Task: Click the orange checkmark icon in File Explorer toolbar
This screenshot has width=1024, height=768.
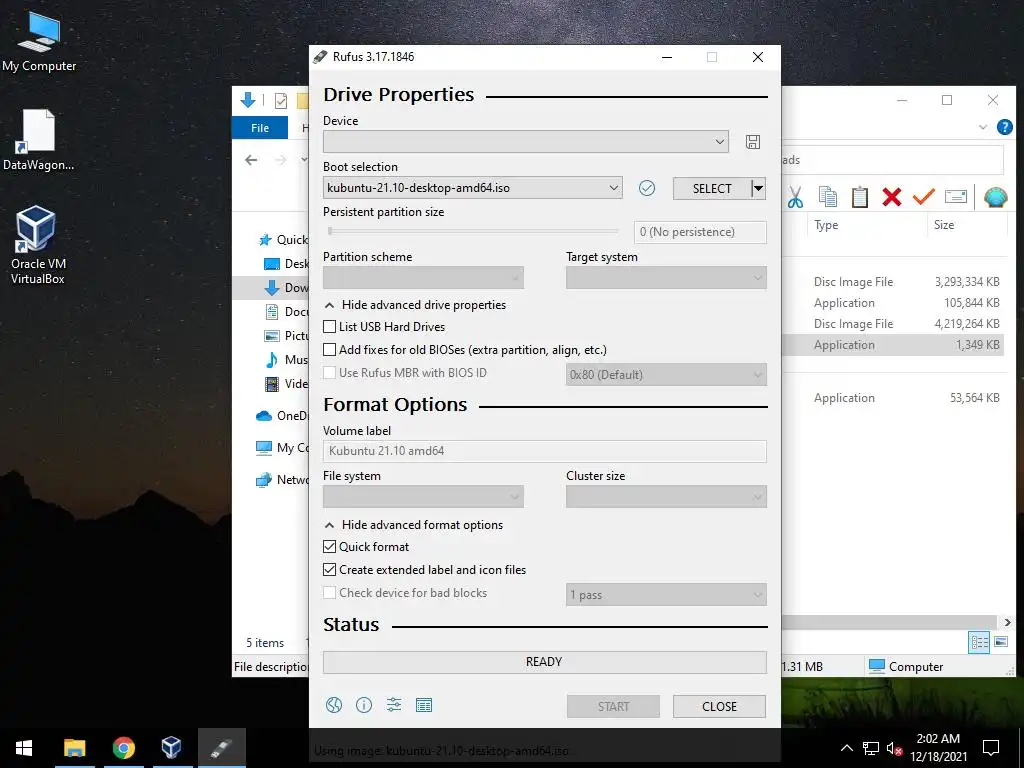Action: click(x=923, y=196)
